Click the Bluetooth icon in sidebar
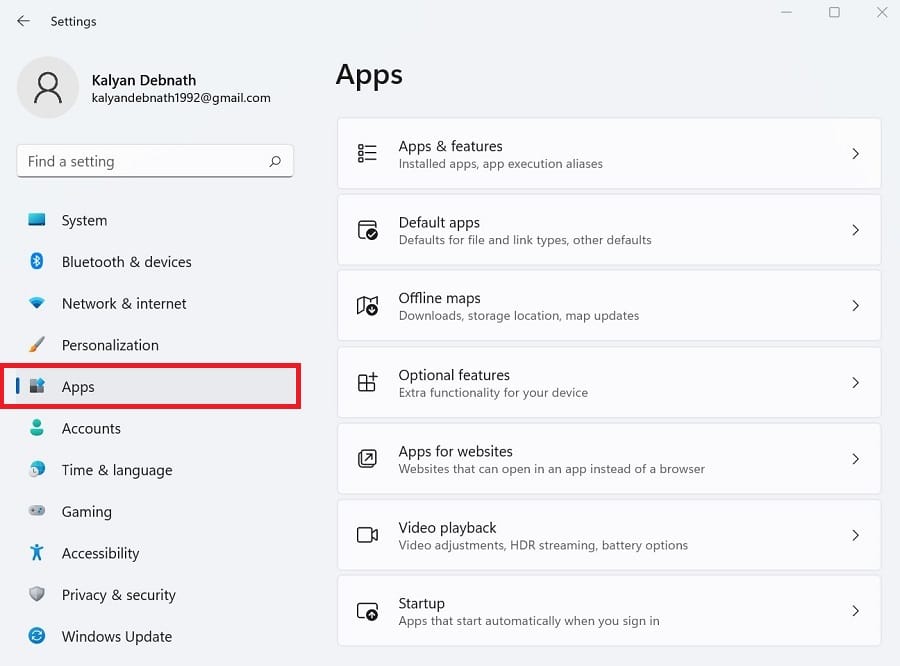 (x=37, y=261)
